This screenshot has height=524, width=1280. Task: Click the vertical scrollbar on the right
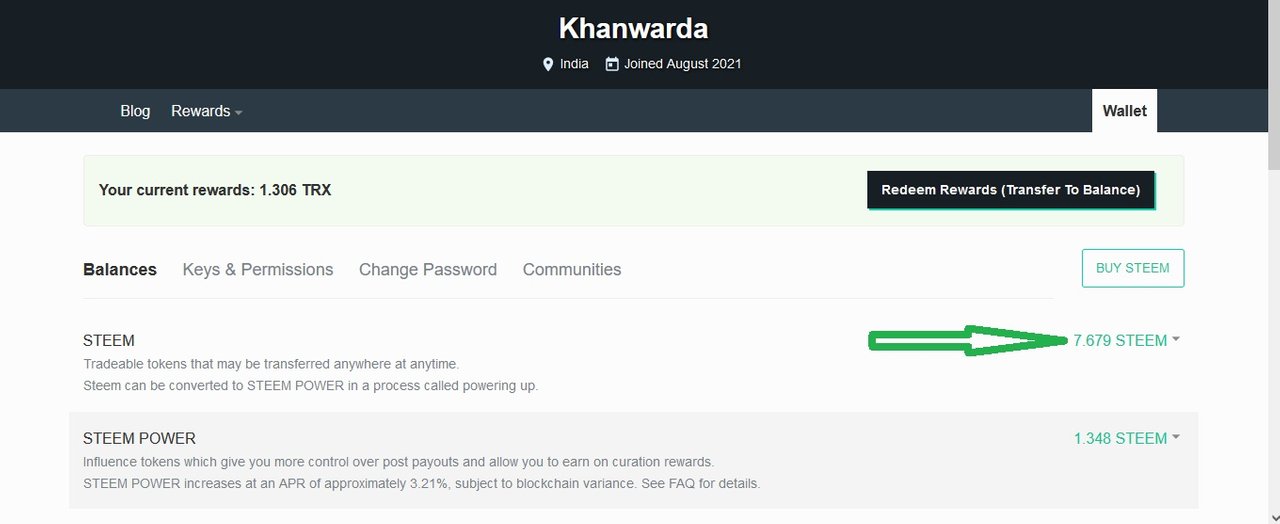1273,262
